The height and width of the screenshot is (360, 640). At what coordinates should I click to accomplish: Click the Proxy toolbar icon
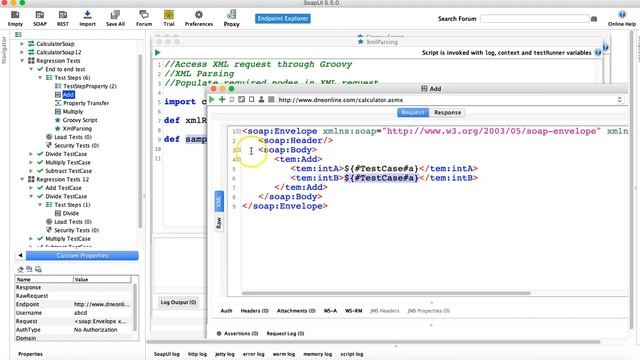(x=231, y=15)
